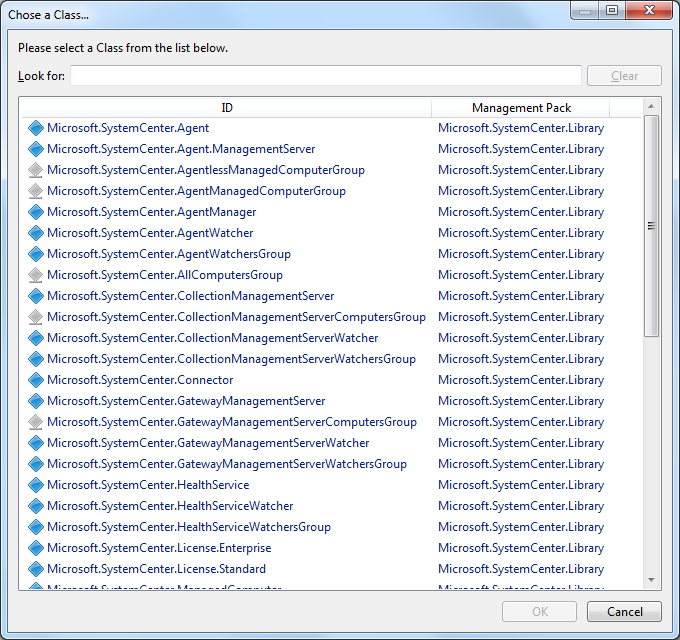Select Microsoft.SystemCenter.AgentManager class name
The height and width of the screenshot is (640, 680).
(152, 212)
